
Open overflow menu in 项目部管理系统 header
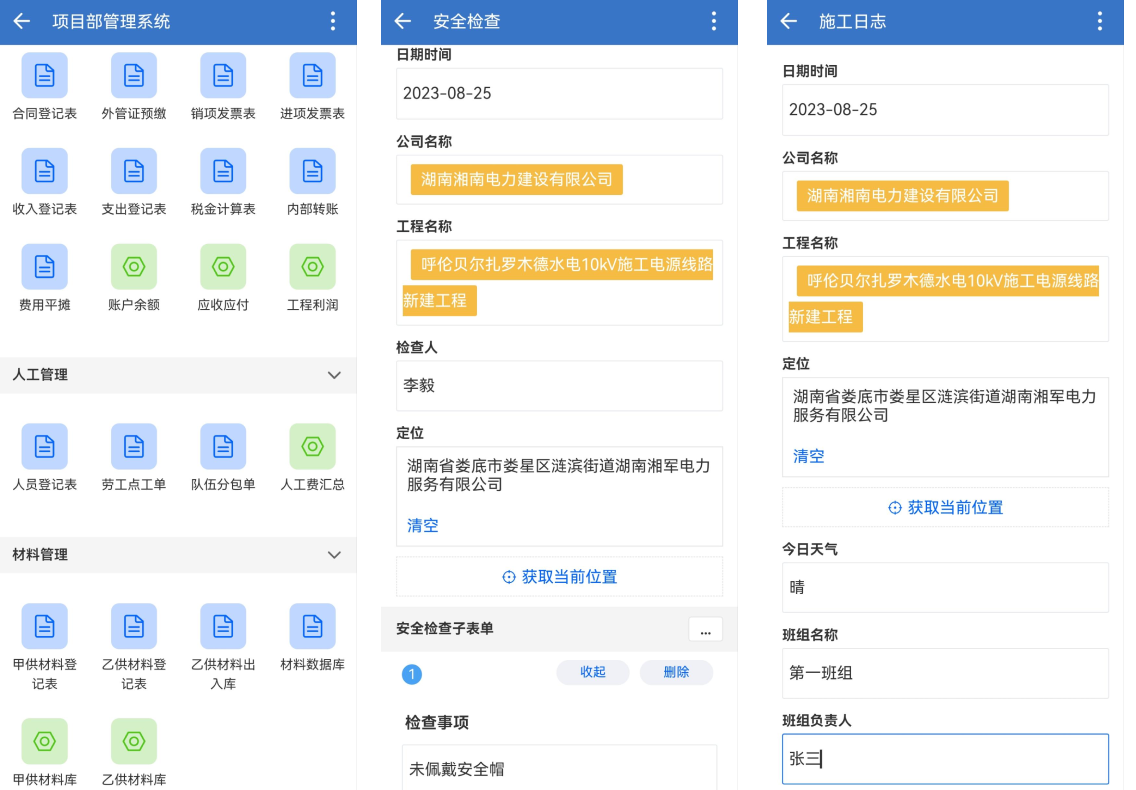coord(333,22)
